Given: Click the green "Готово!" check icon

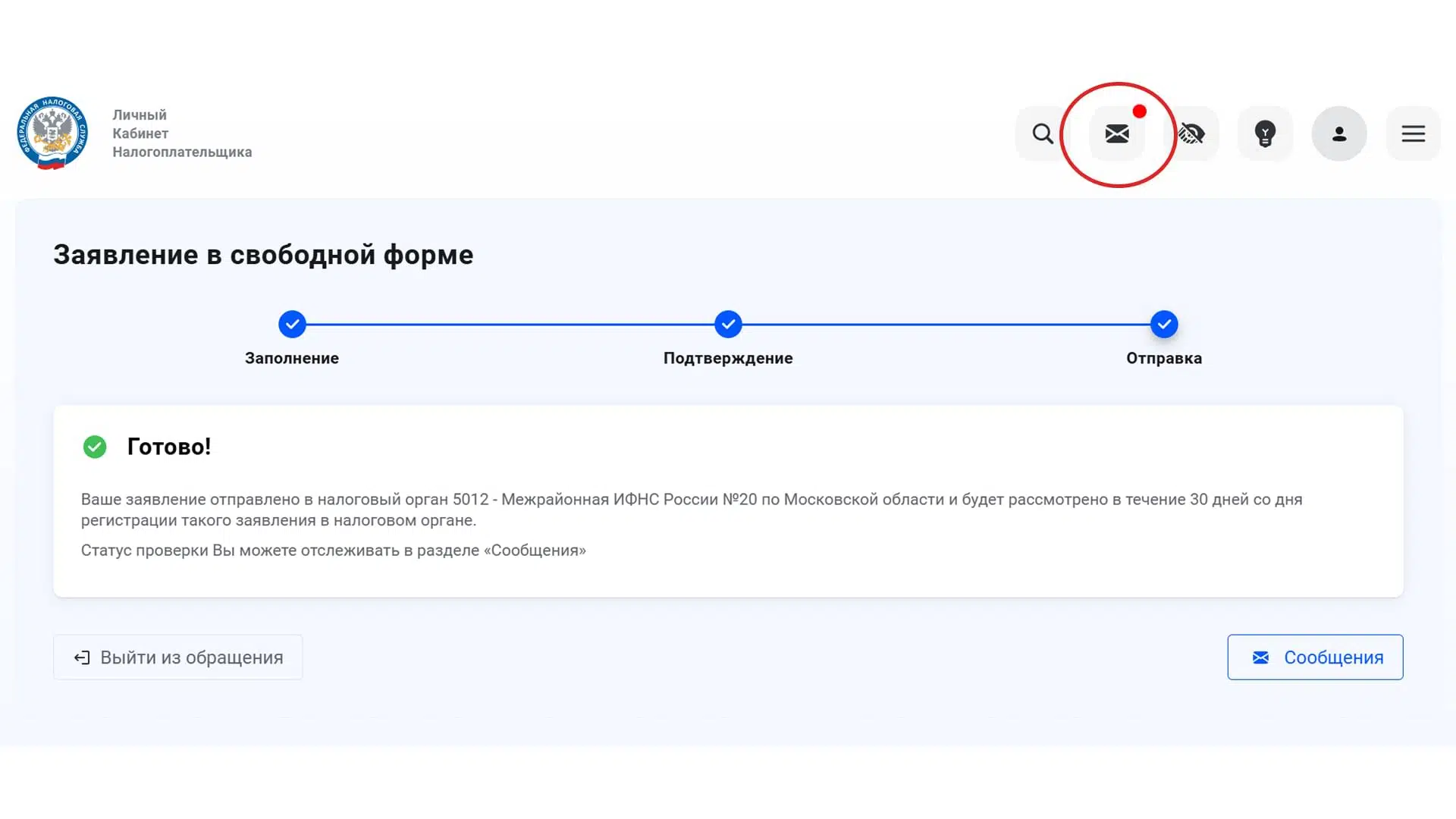Looking at the screenshot, I should pos(95,447).
